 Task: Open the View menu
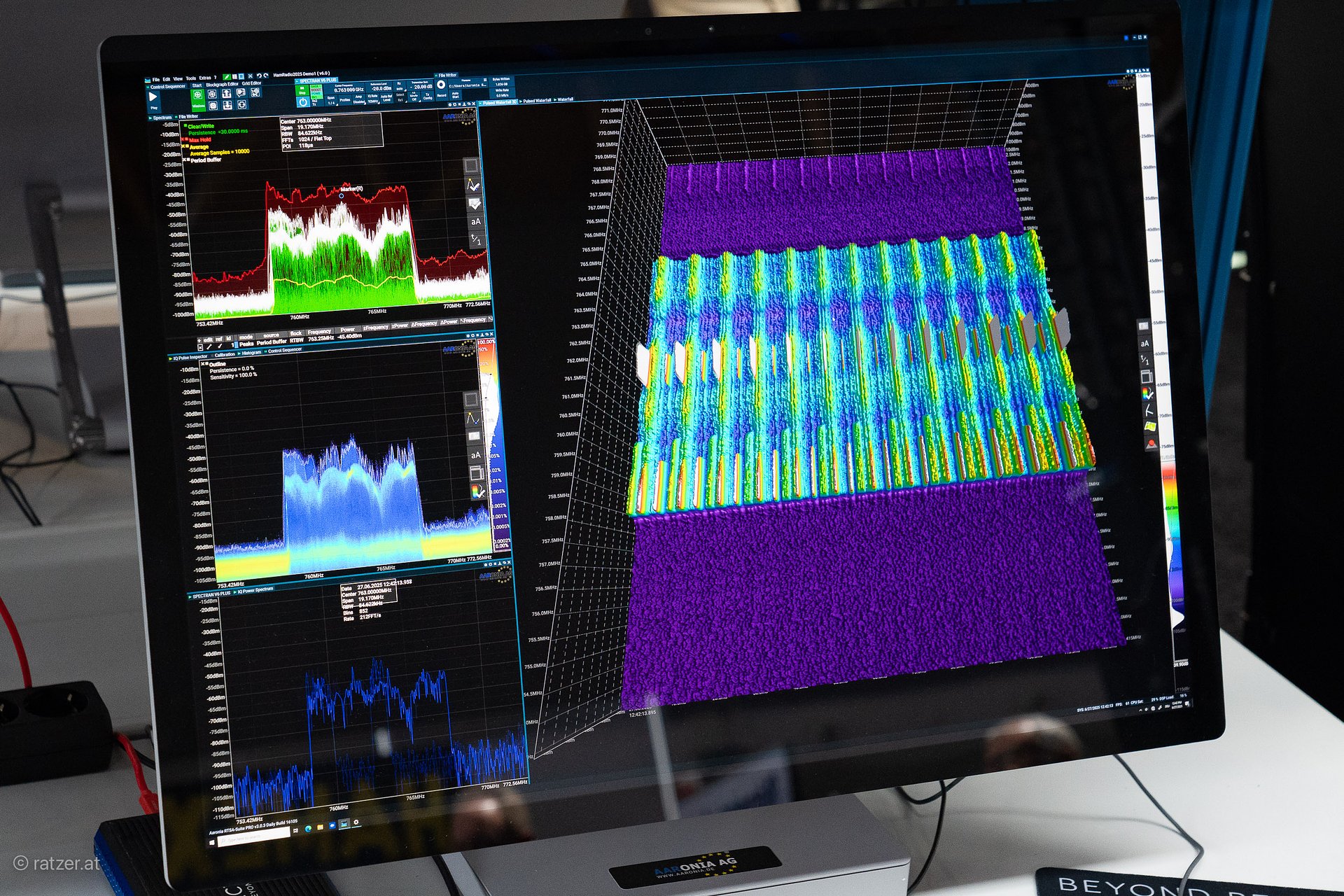[178, 79]
